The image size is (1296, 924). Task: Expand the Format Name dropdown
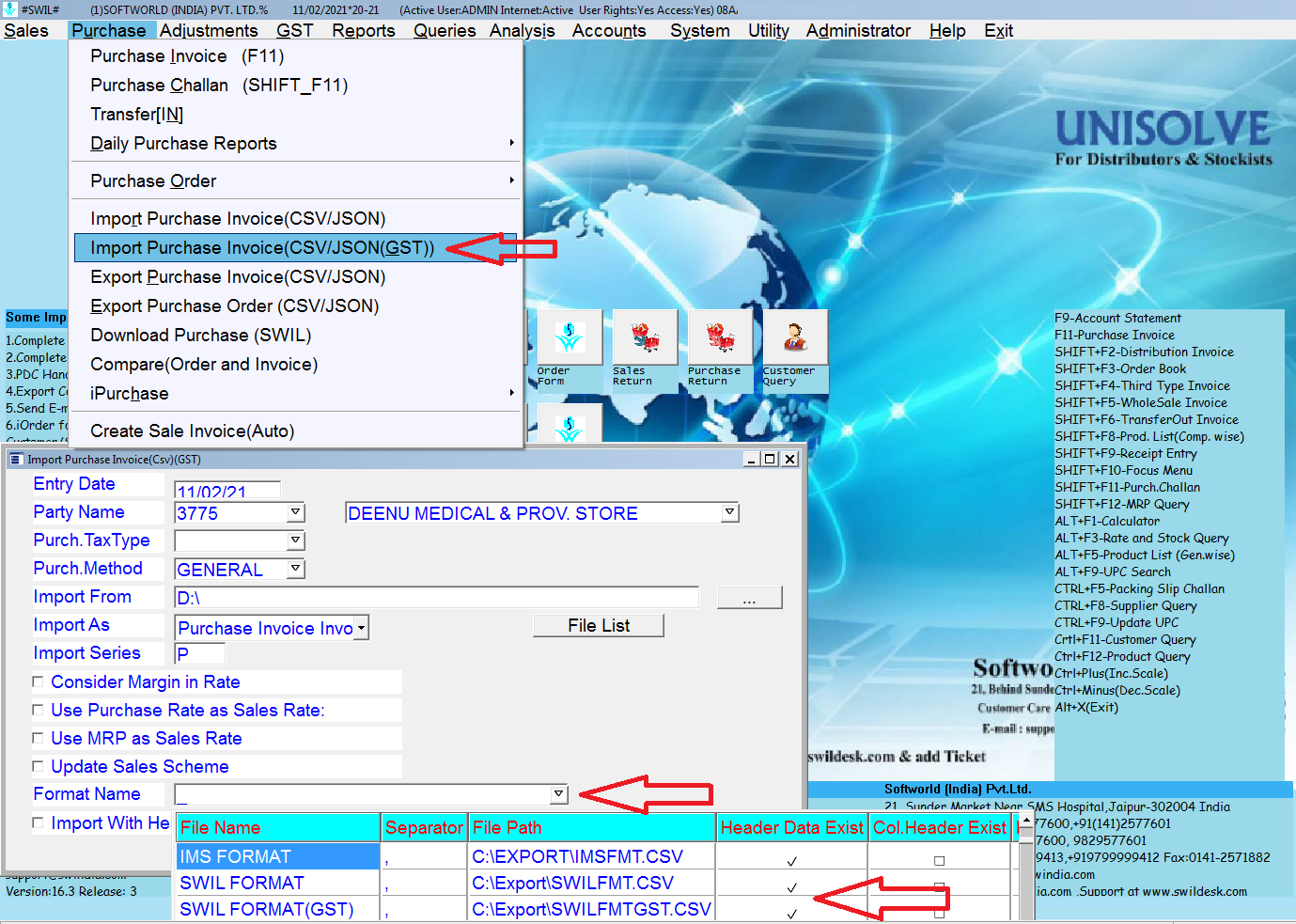[559, 794]
